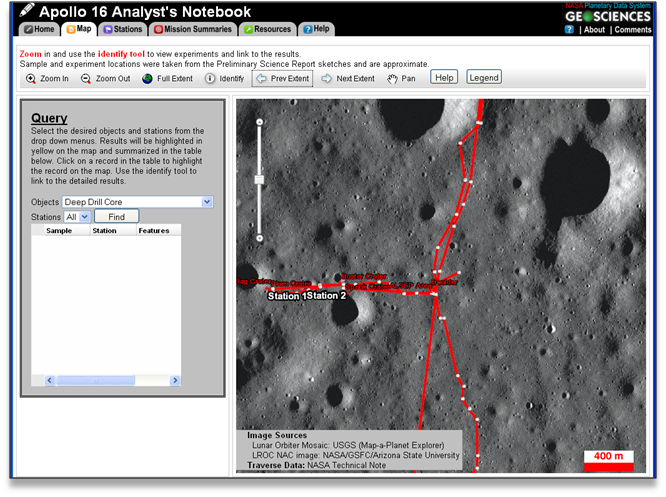
Task: Open the Objects dropdown list
Action: pyautogui.click(x=207, y=202)
